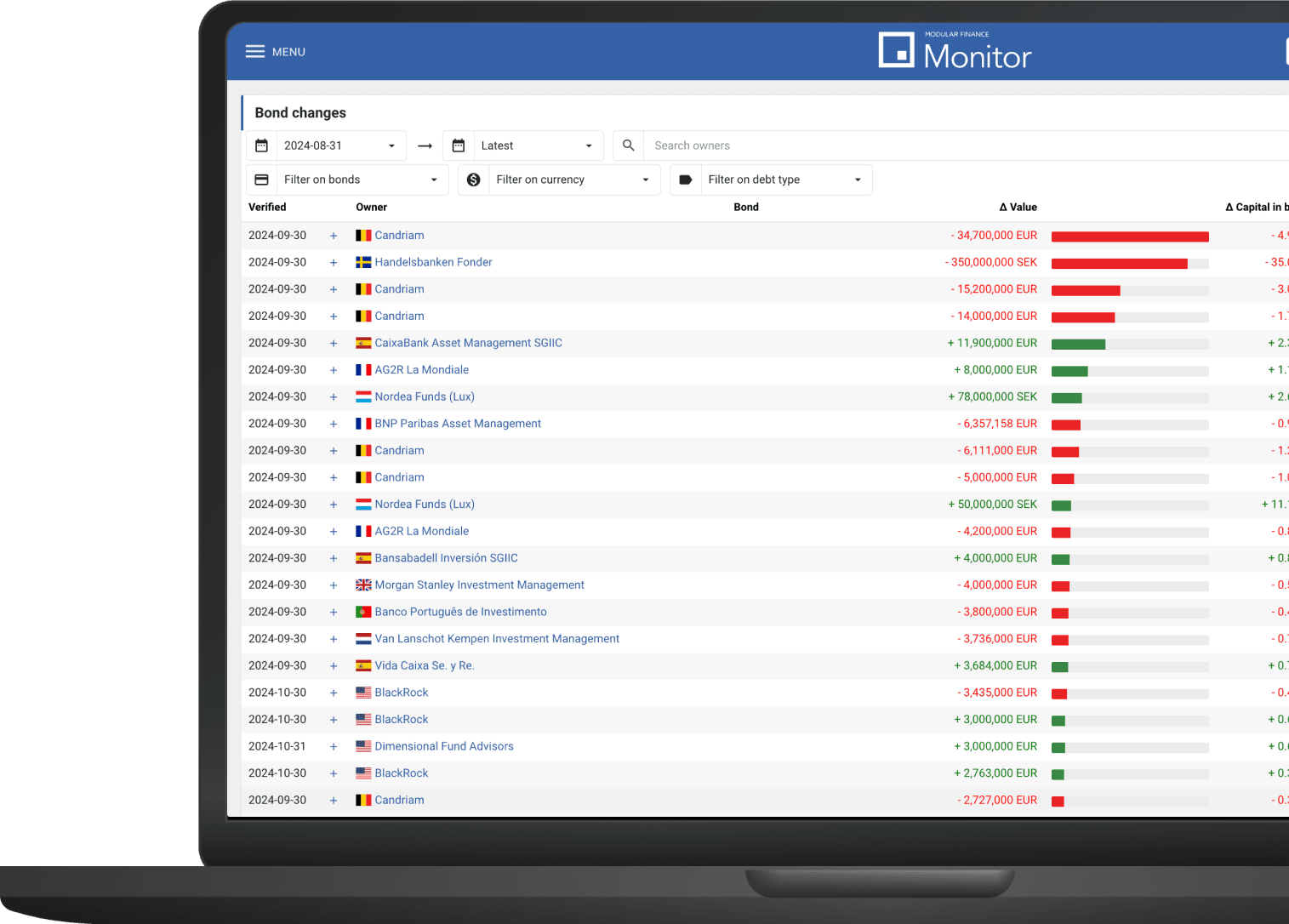Screen dimensions: 1289x924
Task: Click the Modular Finance Monitor logo
Action: pos(955,51)
